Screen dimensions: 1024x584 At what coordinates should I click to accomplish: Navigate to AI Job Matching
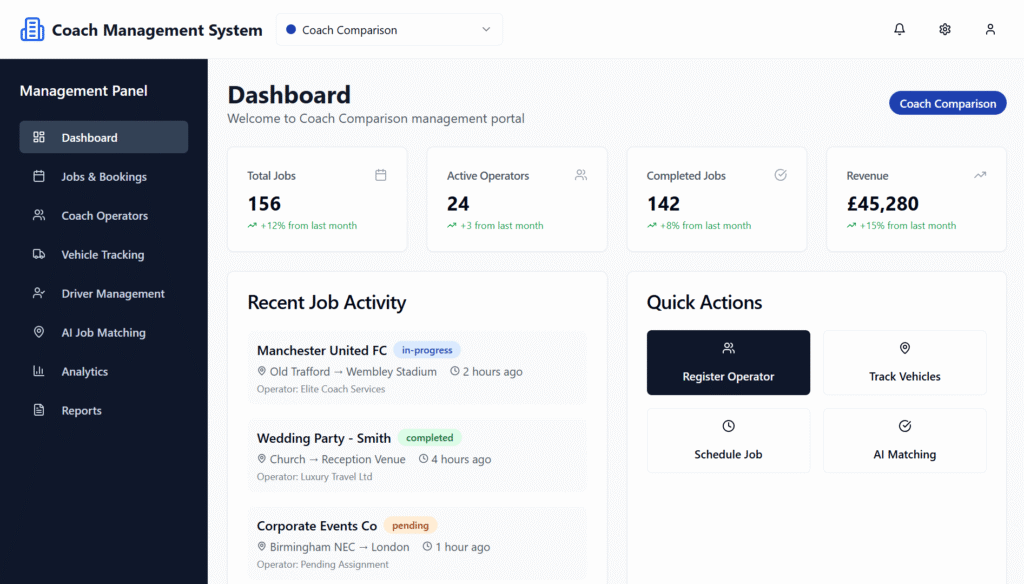tap(104, 333)
